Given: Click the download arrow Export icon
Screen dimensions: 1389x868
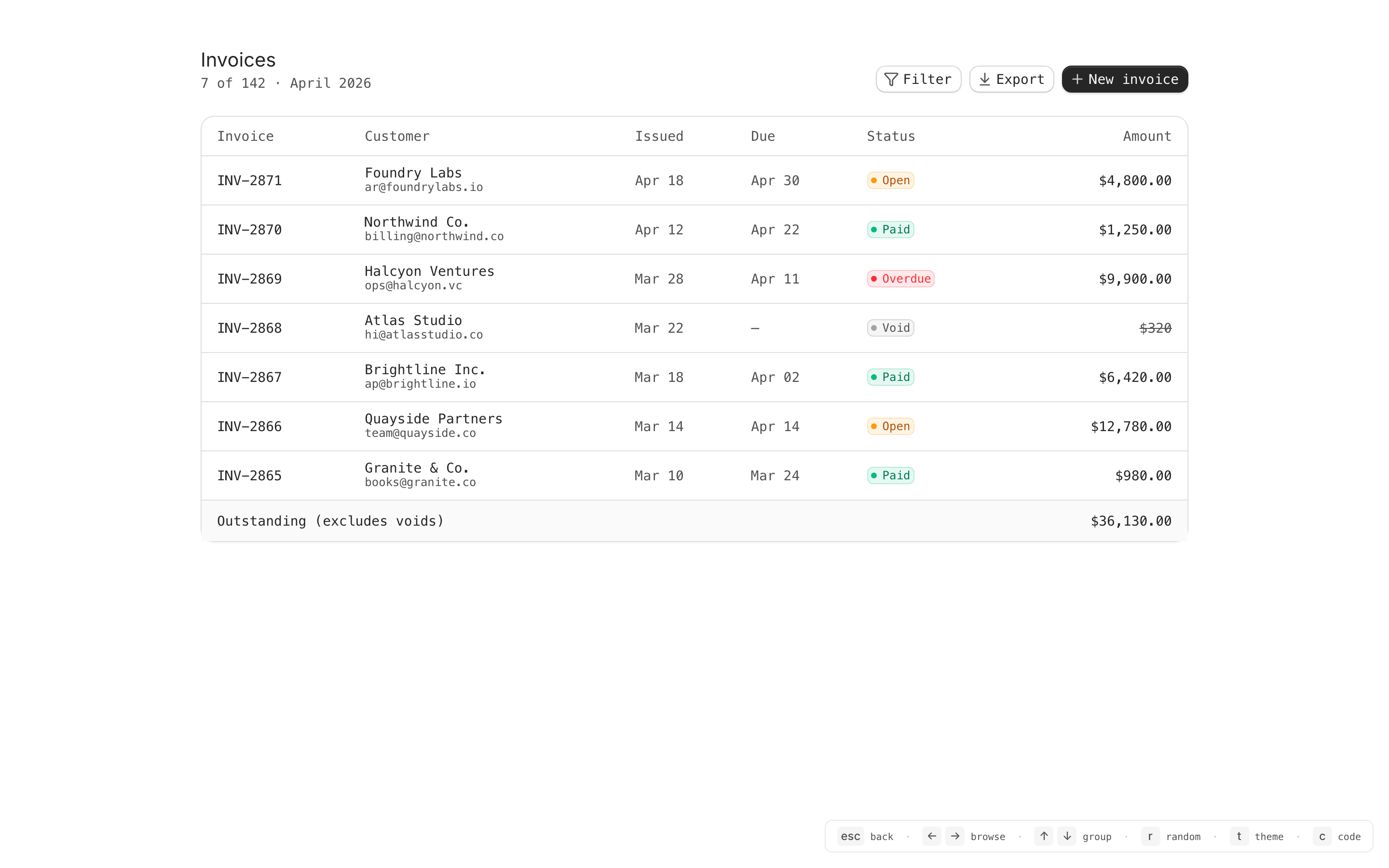Looking at the screenshot, I should point(984,79).
